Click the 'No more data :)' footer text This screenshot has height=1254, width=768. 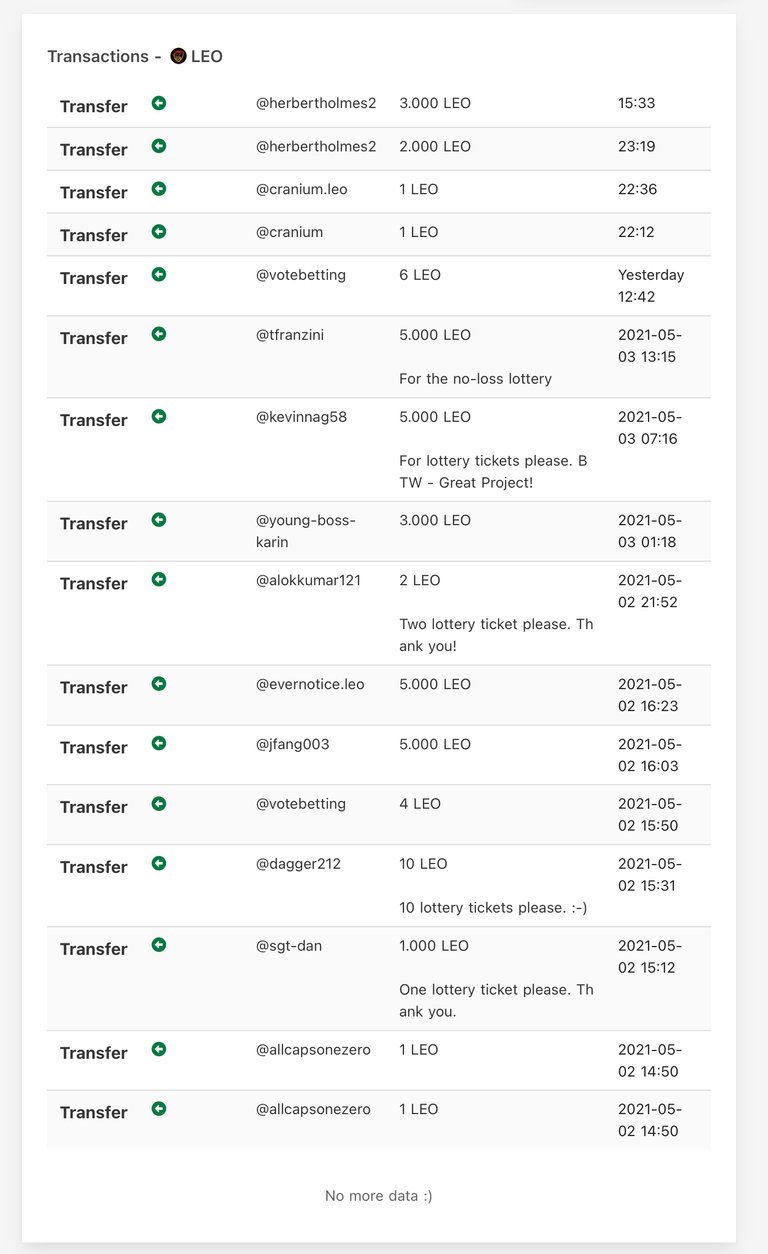click(x=379, y=1196)
